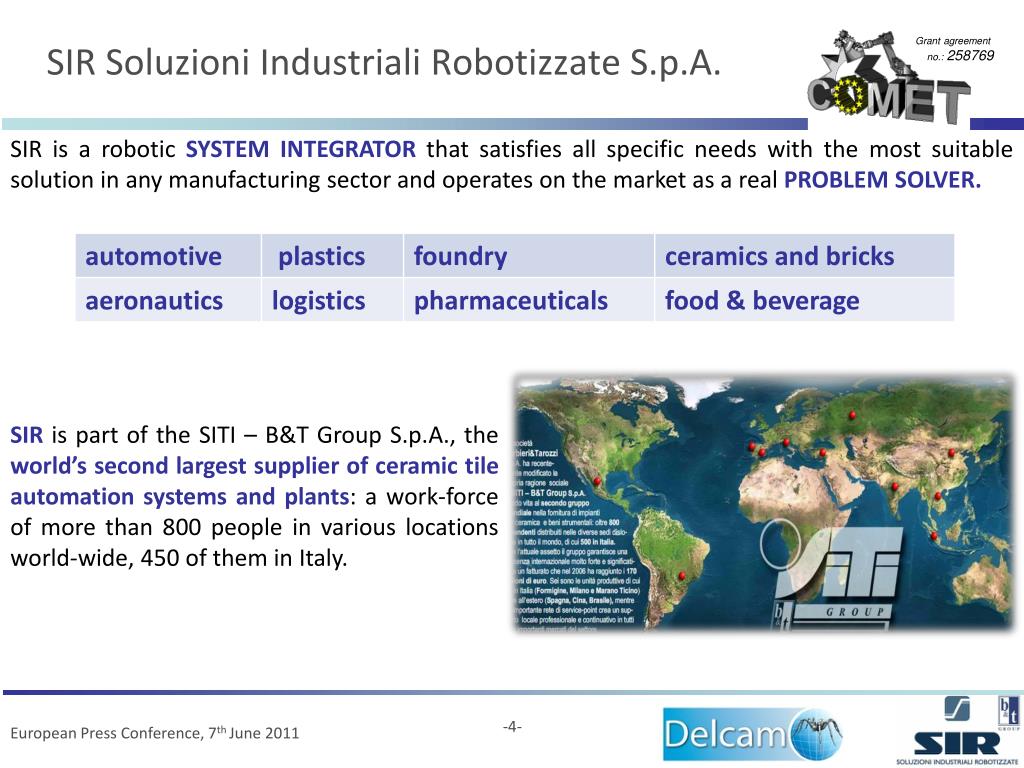
Task: Click 'SYSTEM INTEGRATOR' highlighted text
Action: [x=300, y=150]
